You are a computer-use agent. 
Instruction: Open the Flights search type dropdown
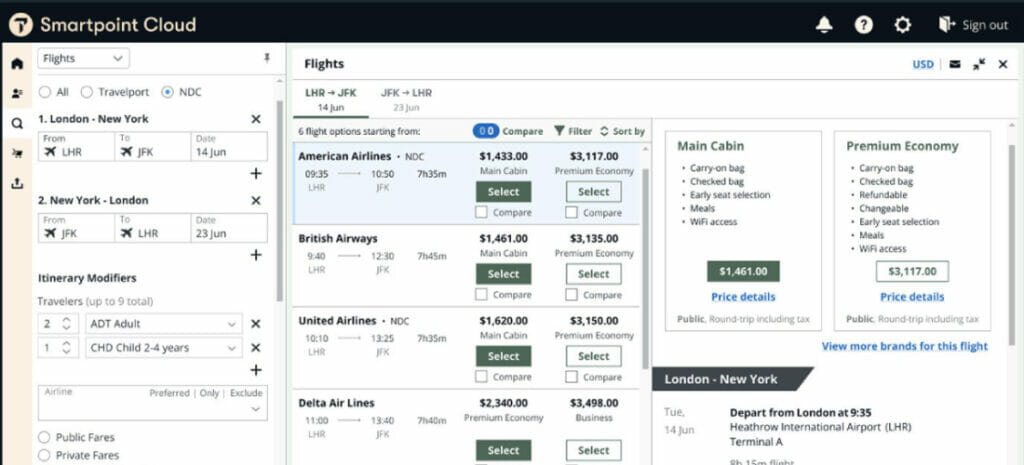pyautogui.click(x=83, y=58)
